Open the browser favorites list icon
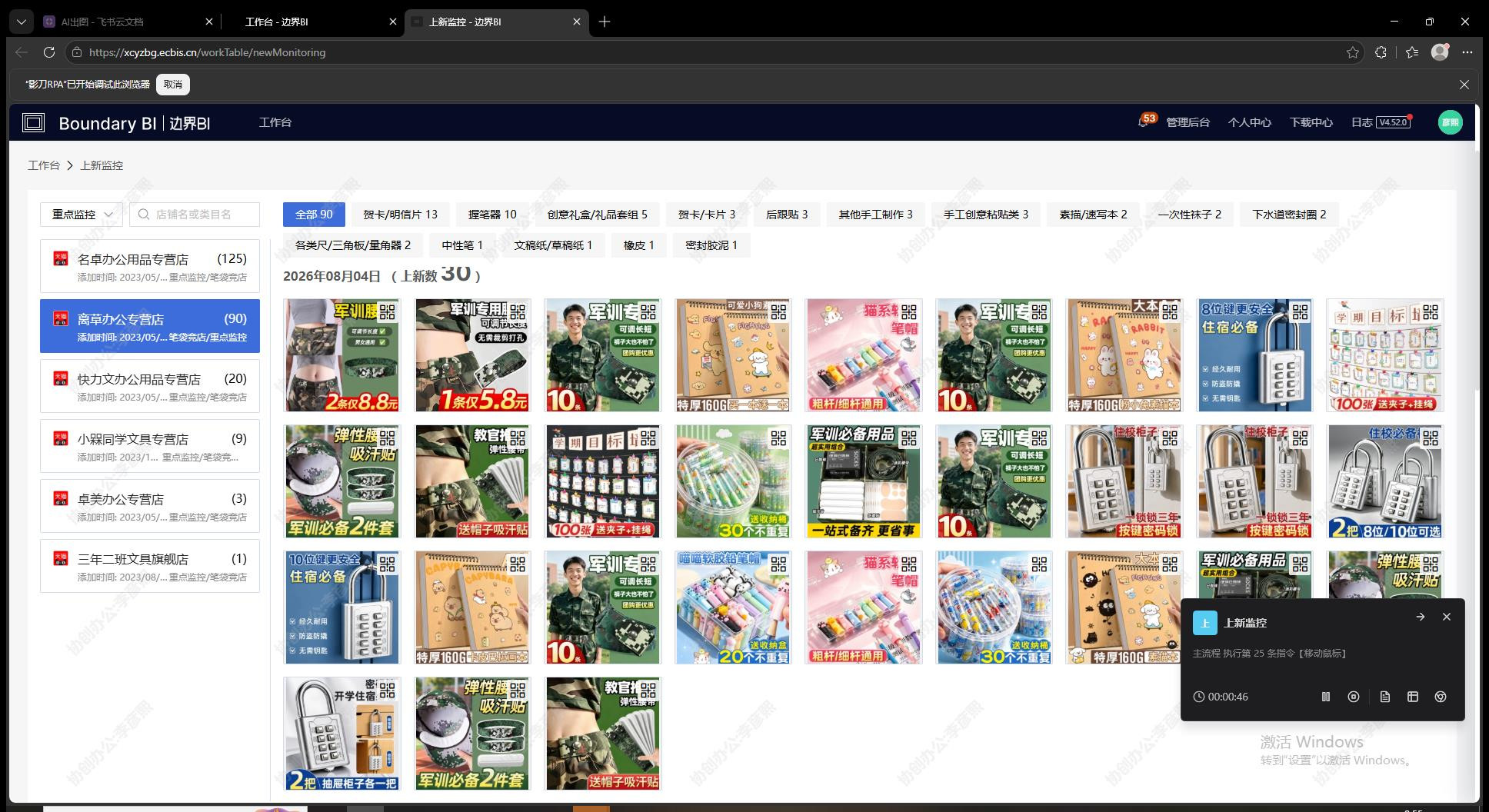The height and width of the screenshot is (812, 1489). (1412, 52)
